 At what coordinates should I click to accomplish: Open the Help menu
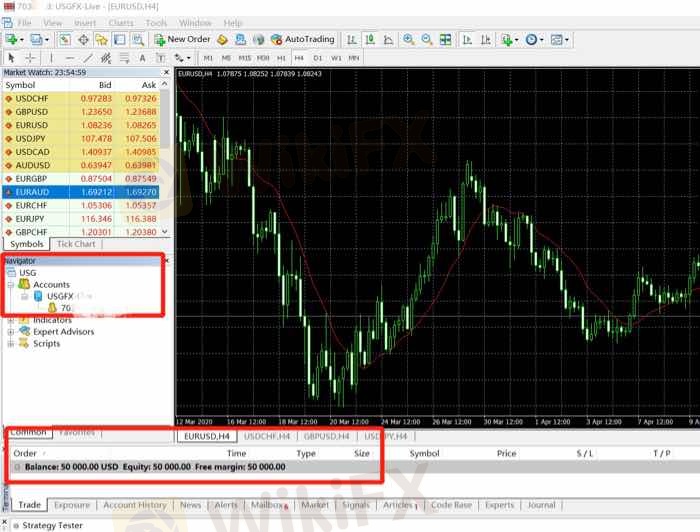pos(233,23)
